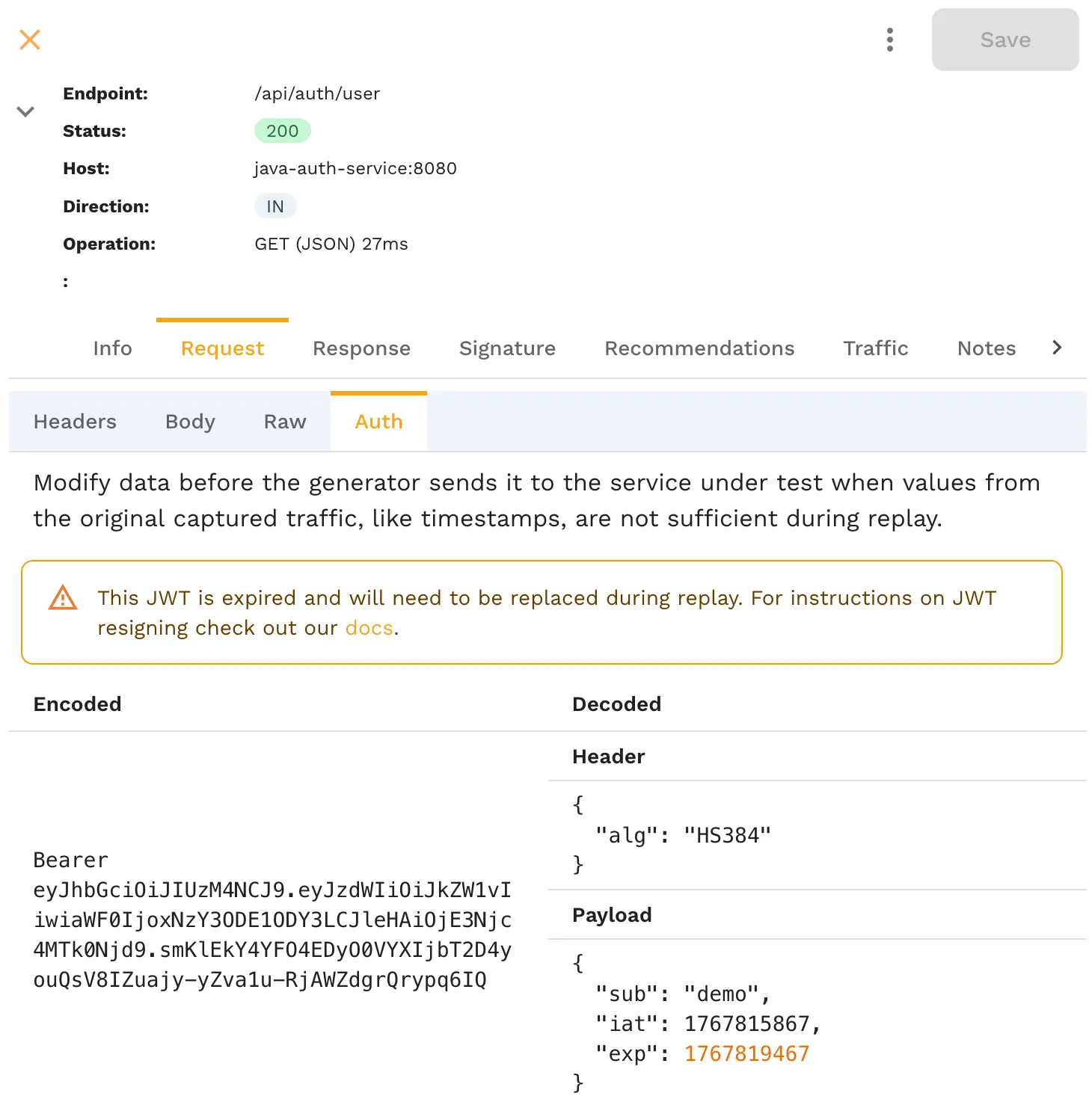Select the Auth sub-tab
The image size is (1092, 1099).
[x=378, y=421]
